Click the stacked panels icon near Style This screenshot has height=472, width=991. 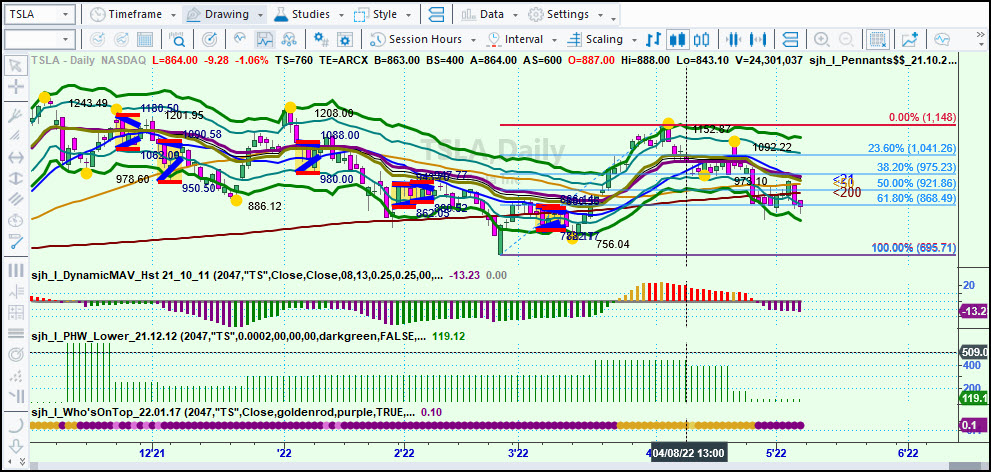point(436,14)
